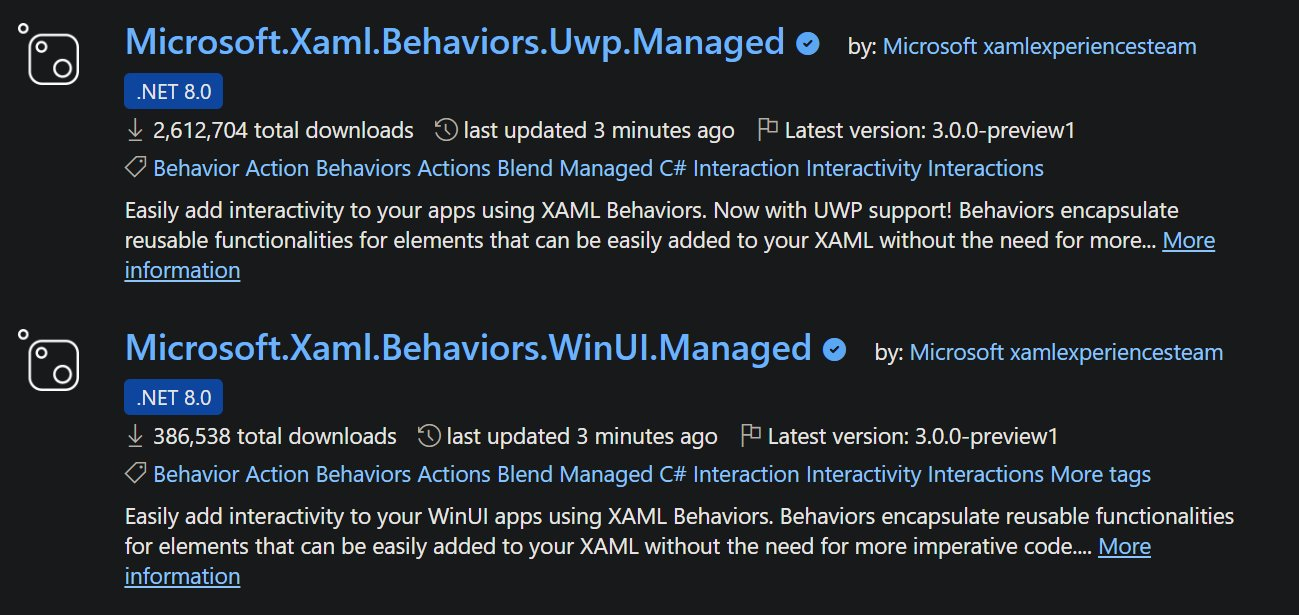
Task: Open Microsoft.Xaml.Behaviors.WinUI.Managed package page
Action: [x=468, y=348]
